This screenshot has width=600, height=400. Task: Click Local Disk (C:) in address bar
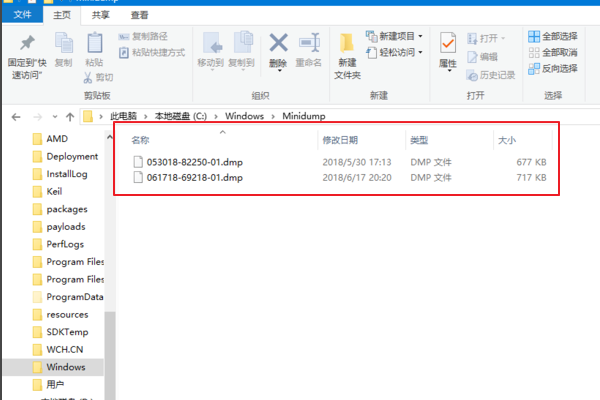point(181,116)
